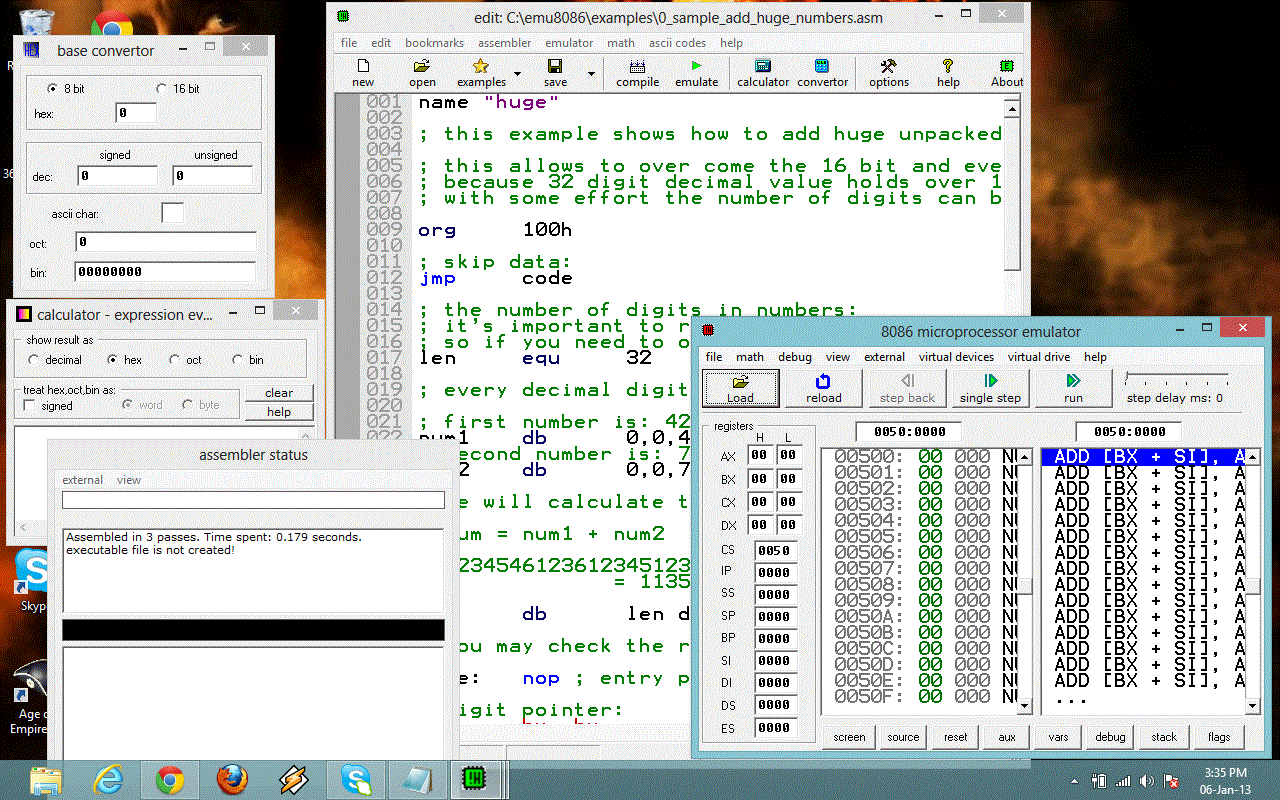This screenshot has width=1280, height=800.
Task: Click the hex input field in base convertor
Action: [136, 113]
